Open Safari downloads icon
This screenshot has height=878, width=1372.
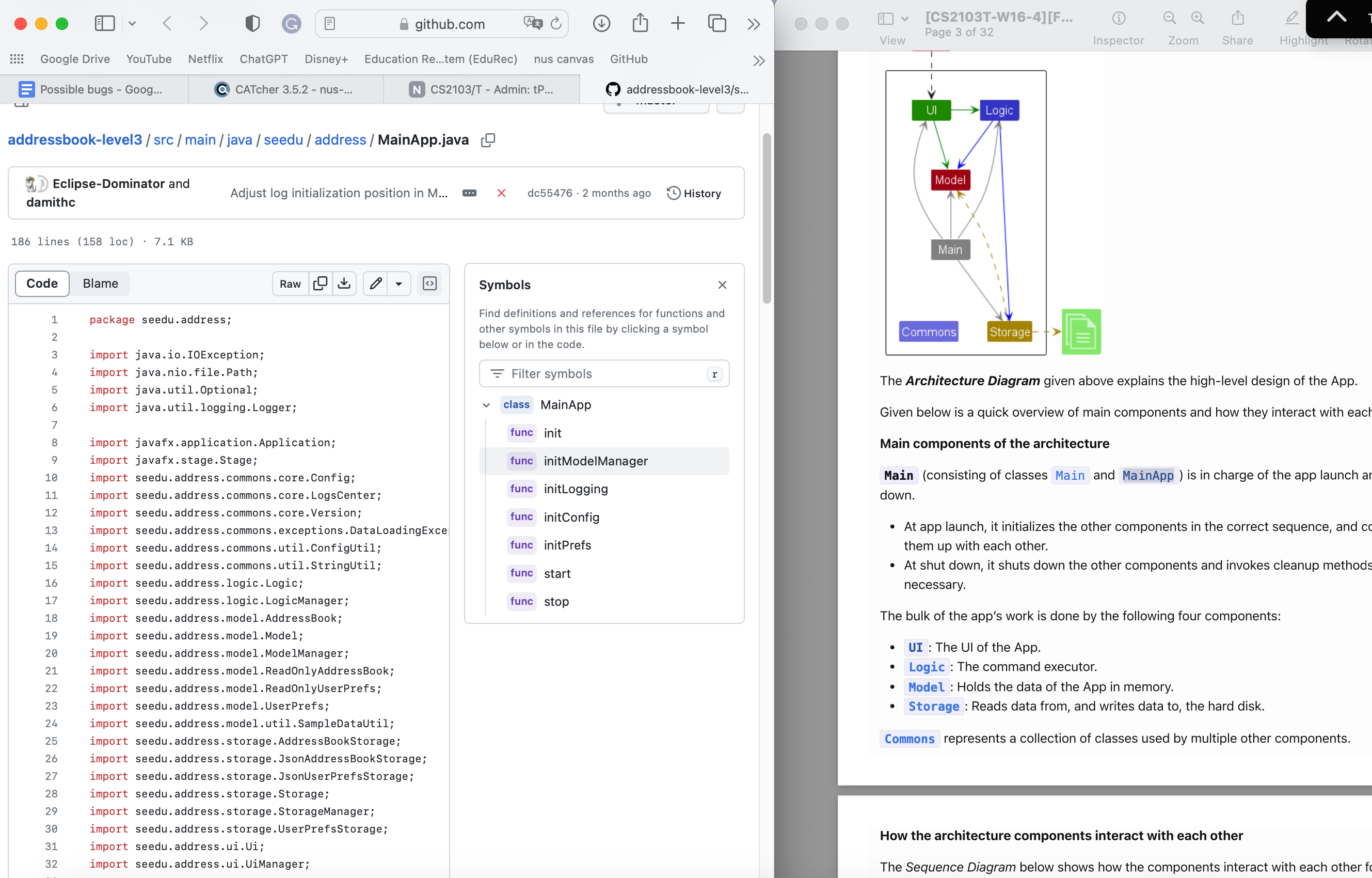[601, 23]
